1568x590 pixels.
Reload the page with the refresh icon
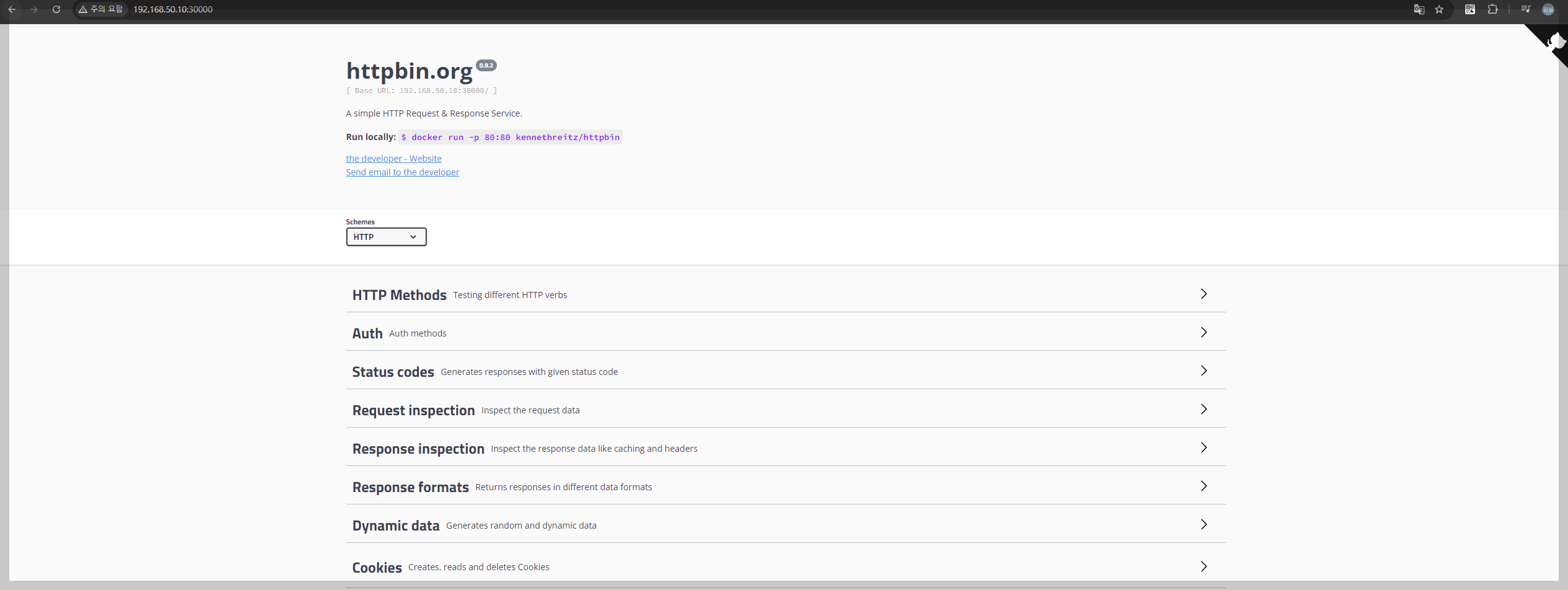tap(56, 9)
